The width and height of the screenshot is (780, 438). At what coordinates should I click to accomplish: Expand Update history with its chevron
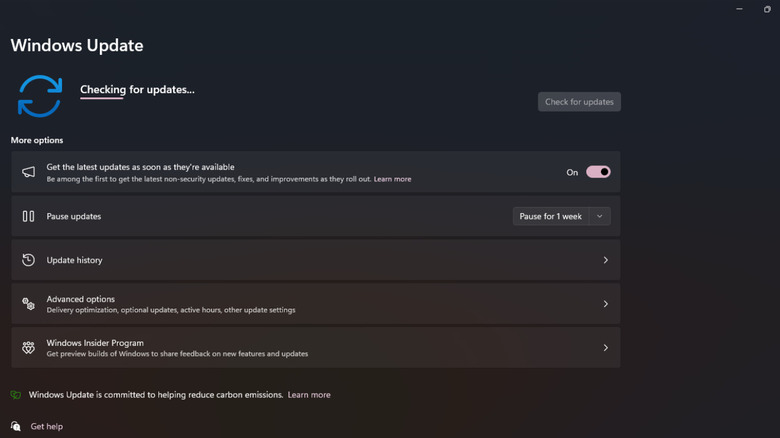coord(605,260)
